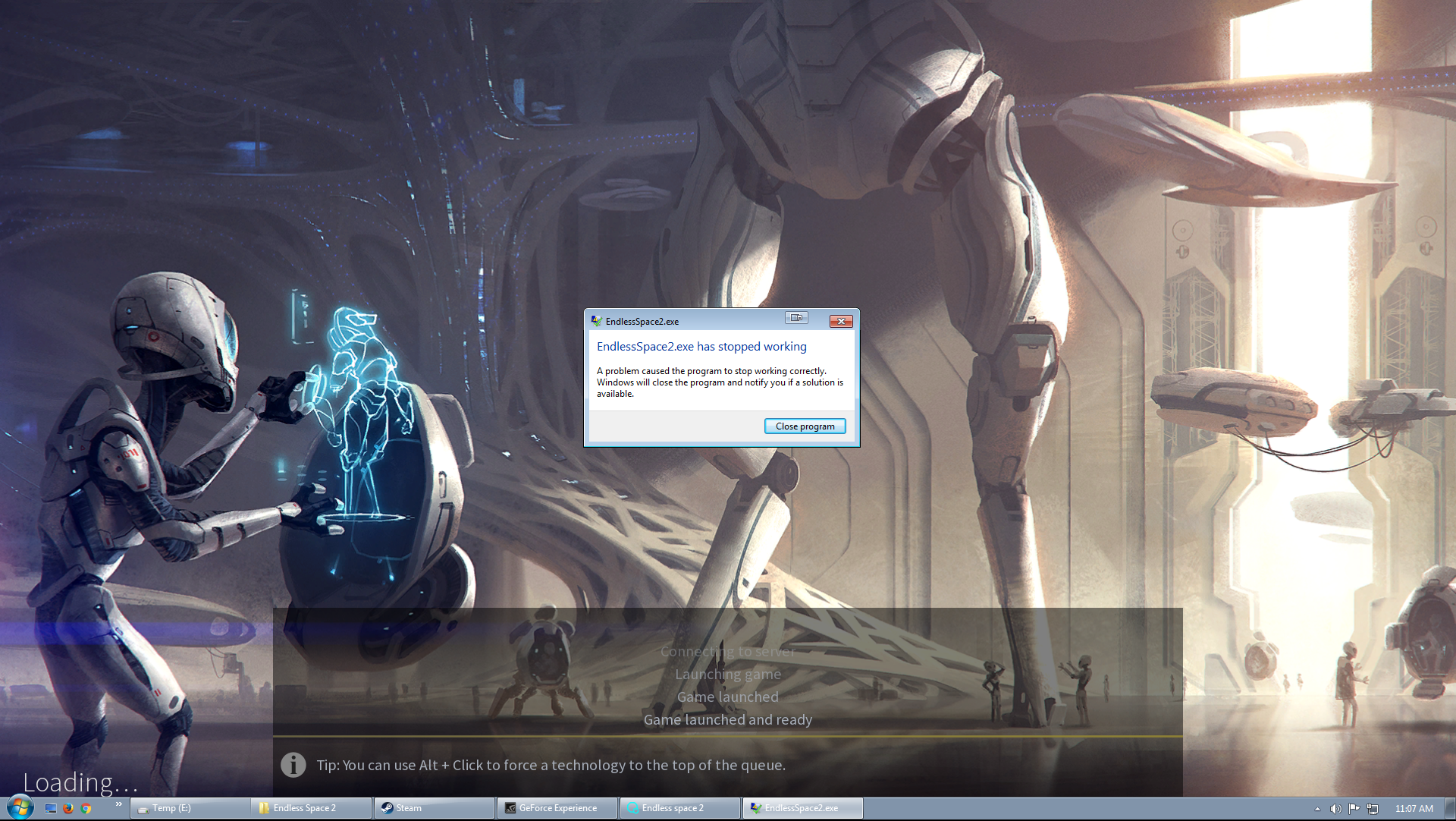The height and width of the screenshot is (821, 1456).
Task: Switch to the Temp (E:) taskbar window
Action: pos(190,808)
